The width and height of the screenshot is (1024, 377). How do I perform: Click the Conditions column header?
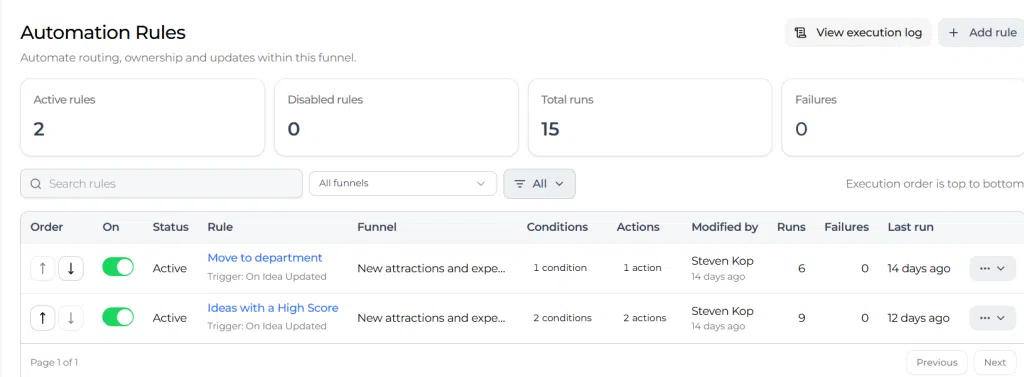[558, 227]
